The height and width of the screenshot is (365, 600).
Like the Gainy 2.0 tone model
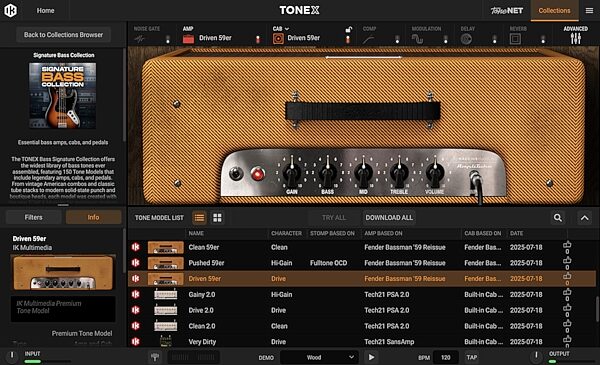pos(567,292)
